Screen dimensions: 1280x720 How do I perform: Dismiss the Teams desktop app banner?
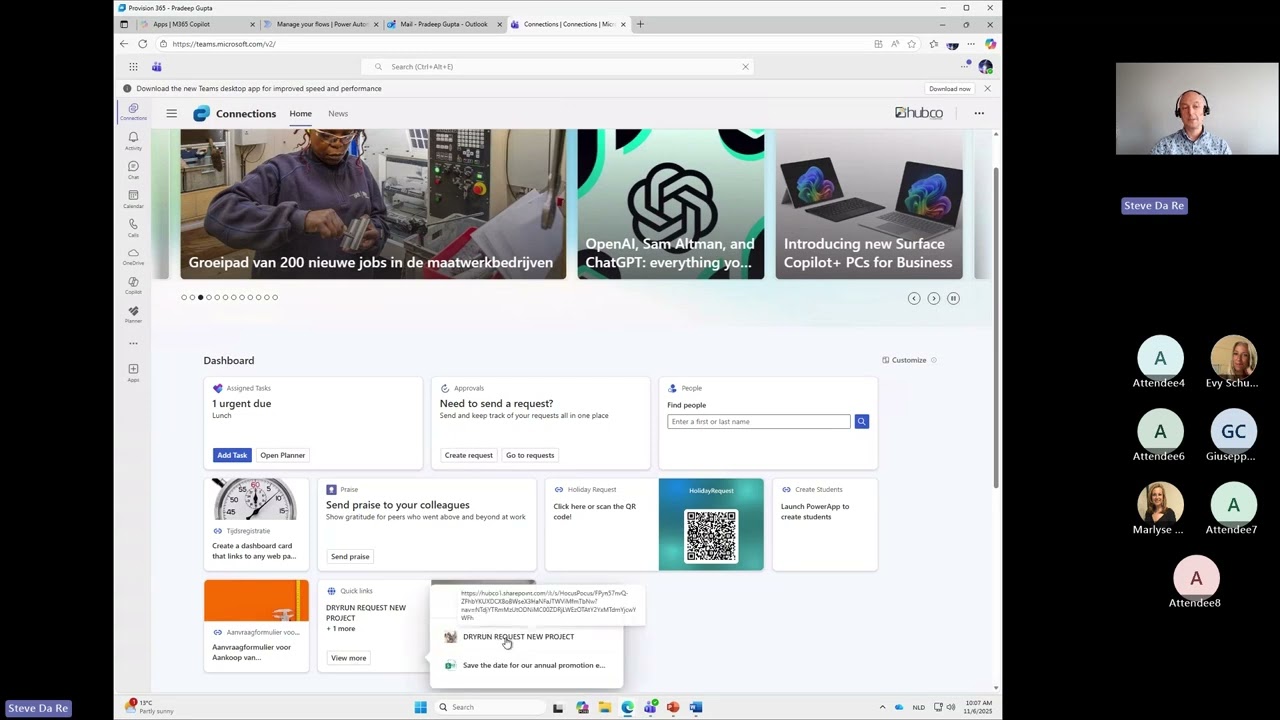pyautogui.click(x=987, y=88)
